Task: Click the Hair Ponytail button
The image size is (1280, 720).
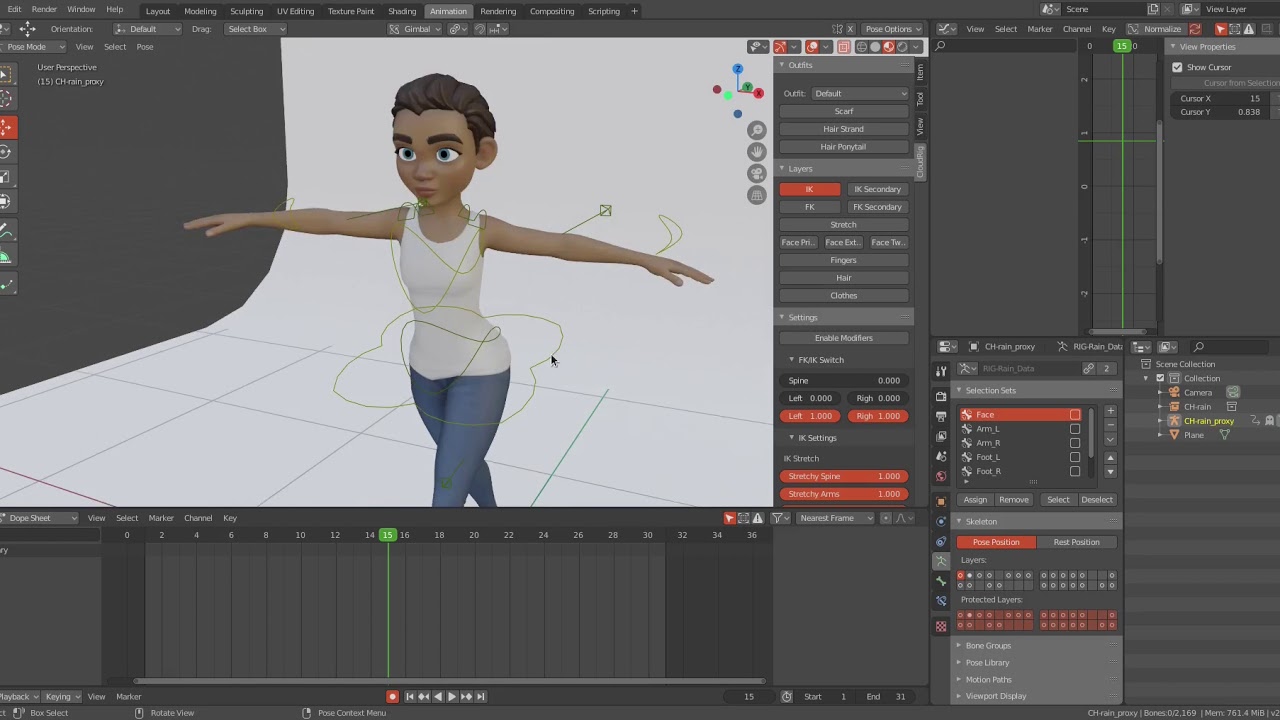Action: (843, 147)
